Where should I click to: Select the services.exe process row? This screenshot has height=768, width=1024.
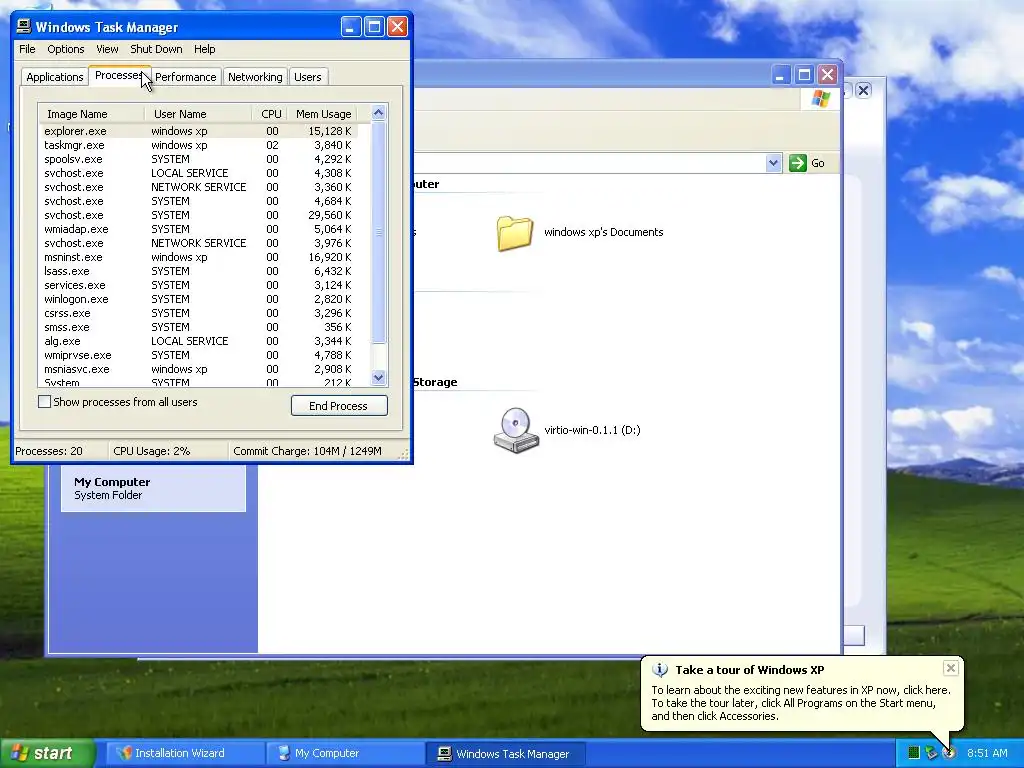(x=198, y=285)
